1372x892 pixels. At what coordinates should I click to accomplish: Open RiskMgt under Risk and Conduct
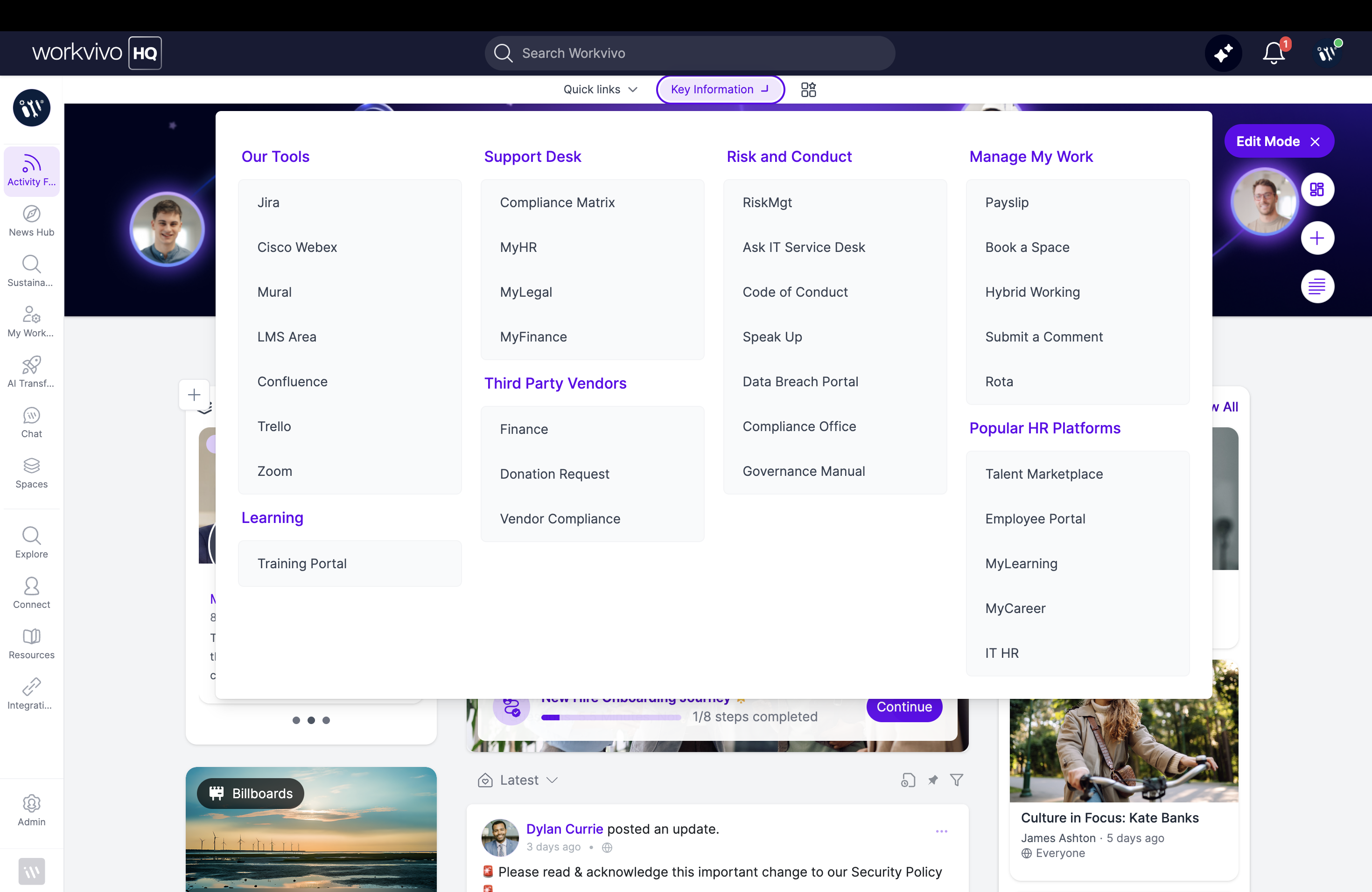point(835,202)
